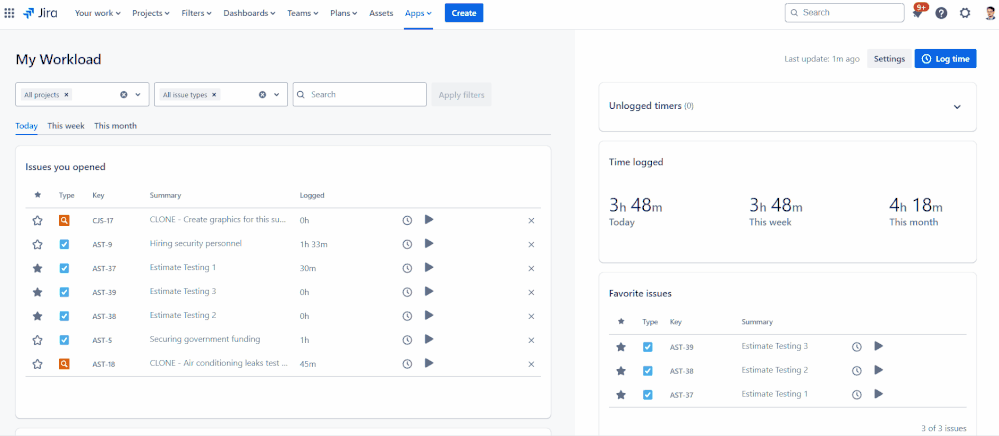Star the CJS-17 issue as favorite
Viewport: 999px width, 436px height.
click(x=38, y=221)
